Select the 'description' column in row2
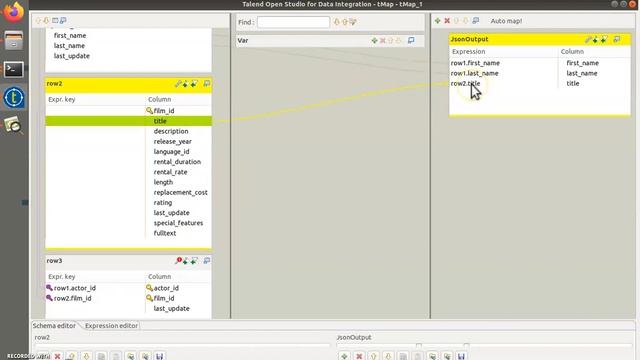Image resolution: width=640 pixels, height=360 pixels. pyautogui.click(x=171, y=131)
